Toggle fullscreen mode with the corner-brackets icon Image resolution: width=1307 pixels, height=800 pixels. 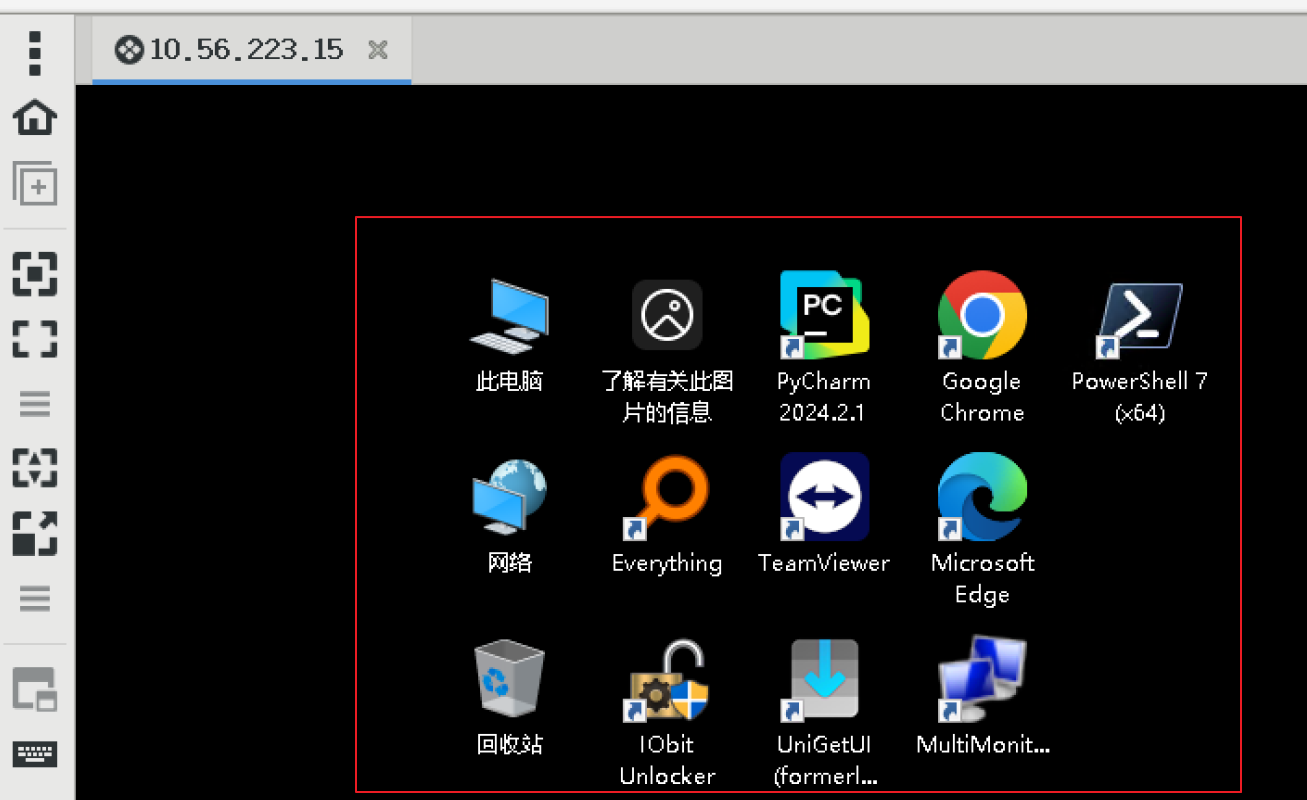(35, 339)
